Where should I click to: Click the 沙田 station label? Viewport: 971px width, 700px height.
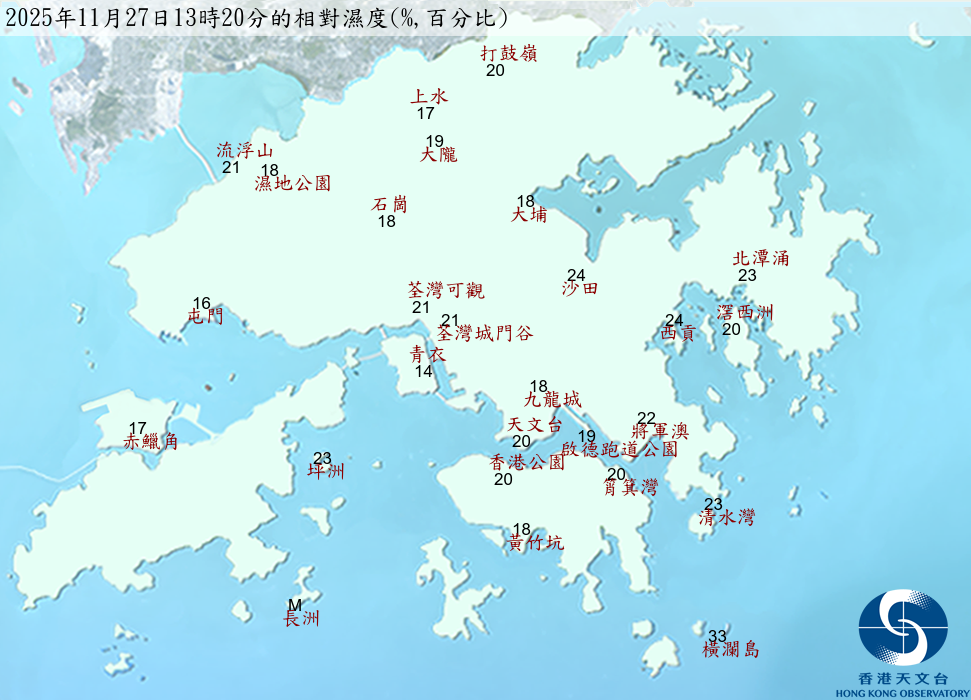[x=580, y=288]
